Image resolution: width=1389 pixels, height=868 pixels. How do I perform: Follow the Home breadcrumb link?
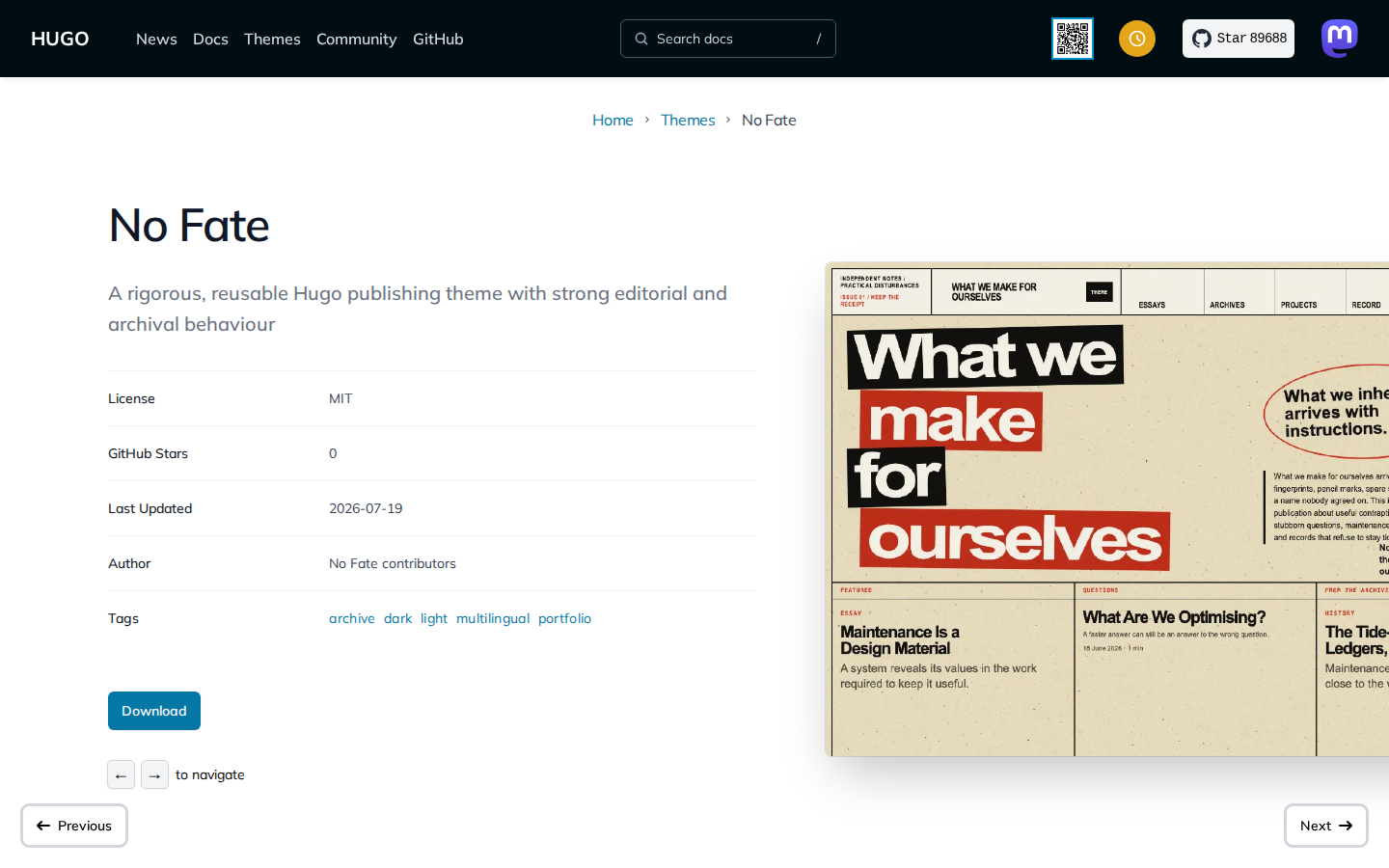613,120
